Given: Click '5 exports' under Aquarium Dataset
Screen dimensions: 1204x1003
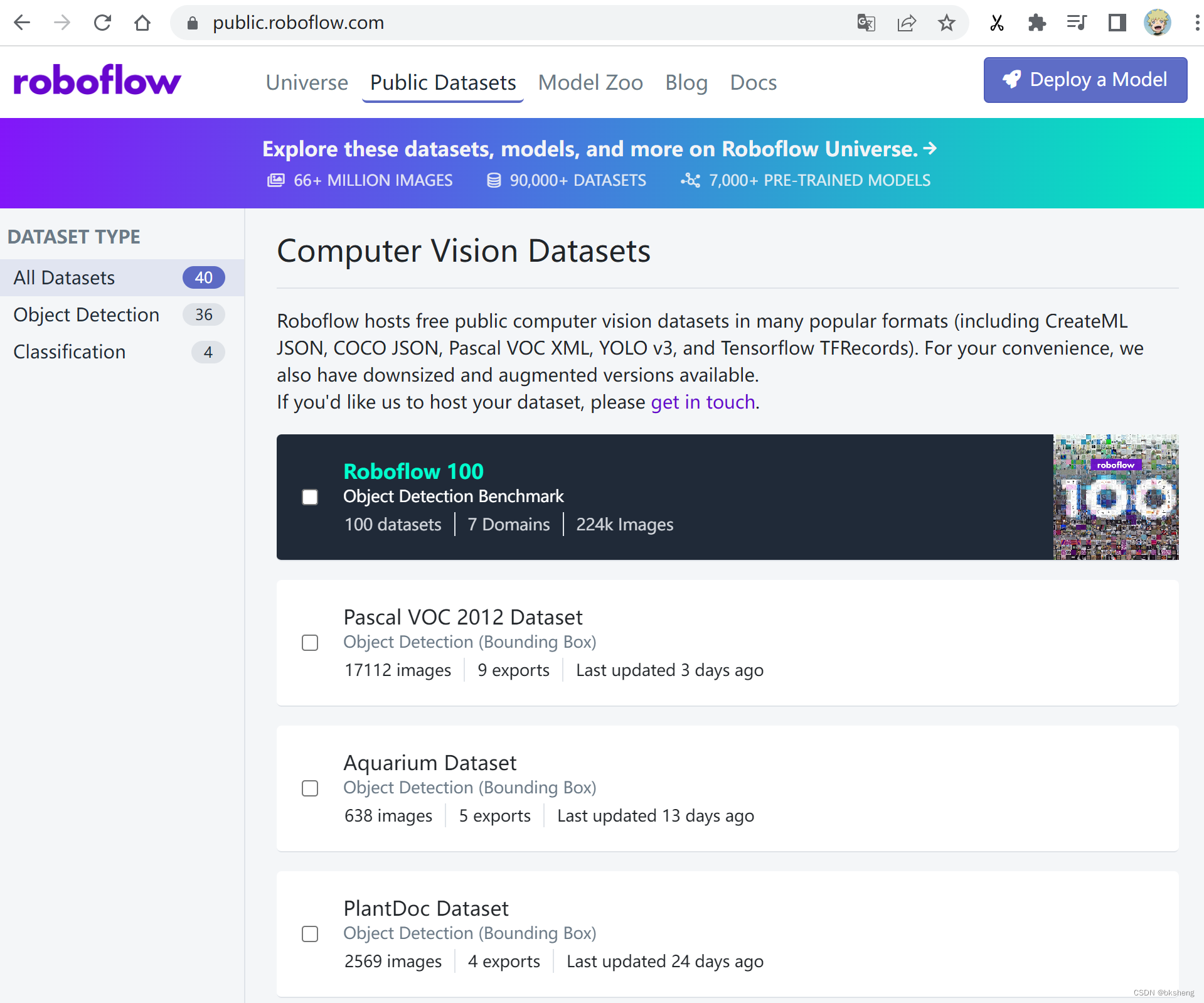Looking at the screenshot, I should [x=494, y=816].
